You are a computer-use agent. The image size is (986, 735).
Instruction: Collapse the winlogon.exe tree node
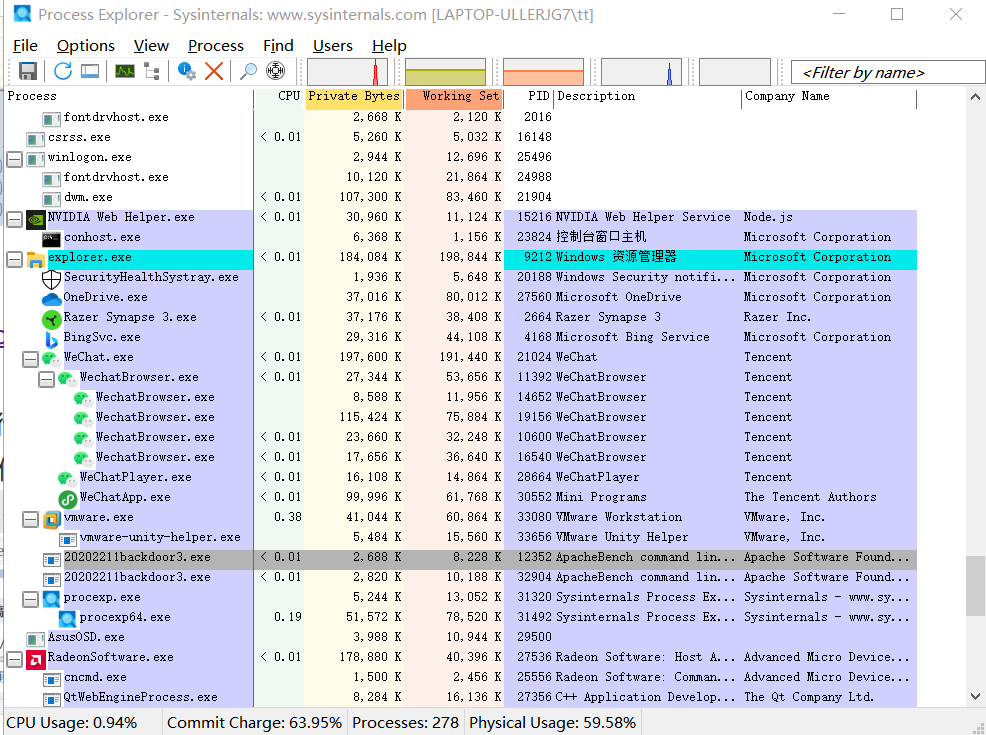point(14,159)
